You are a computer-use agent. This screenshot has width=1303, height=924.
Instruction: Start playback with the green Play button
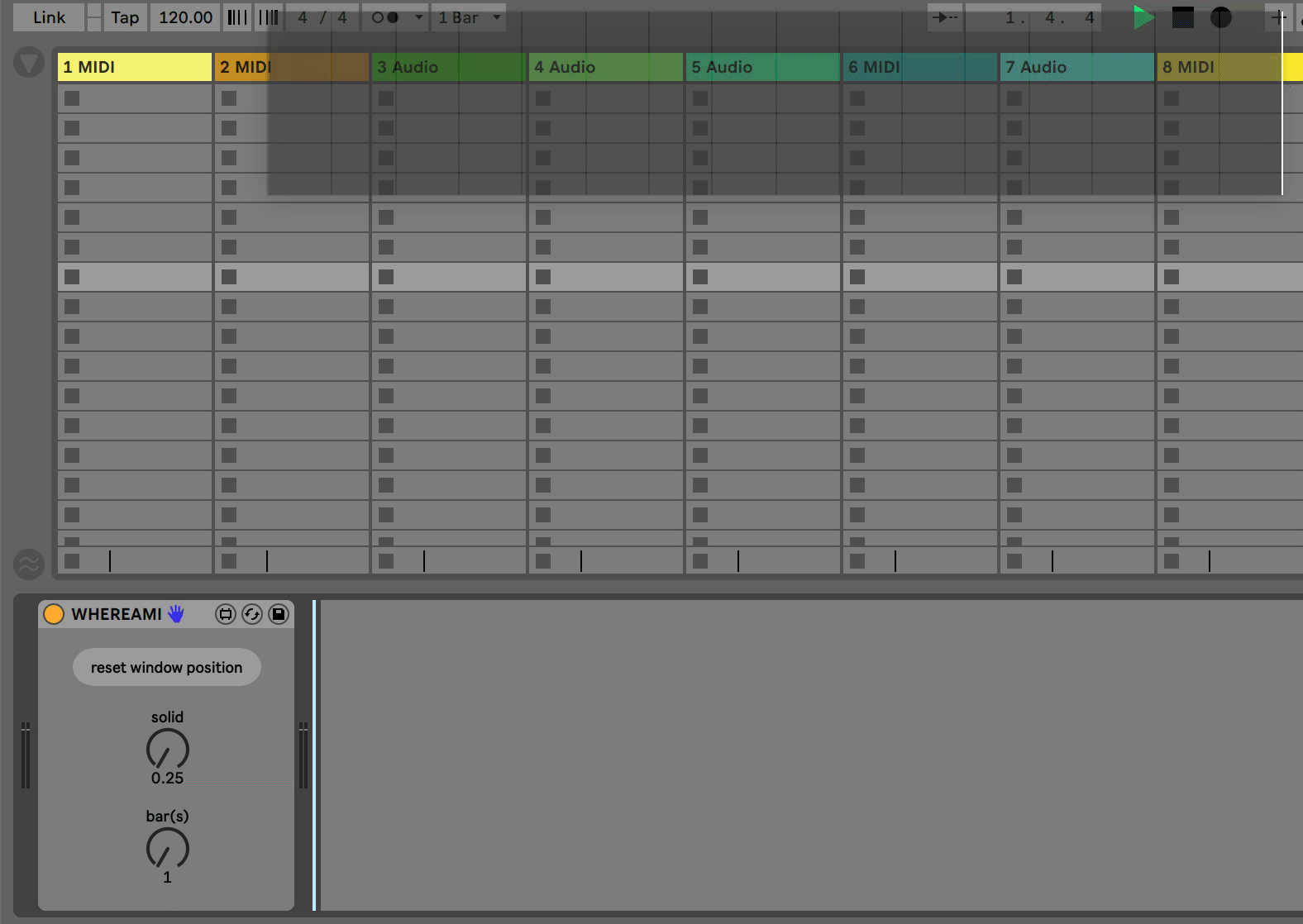[x=1143, y=17]
